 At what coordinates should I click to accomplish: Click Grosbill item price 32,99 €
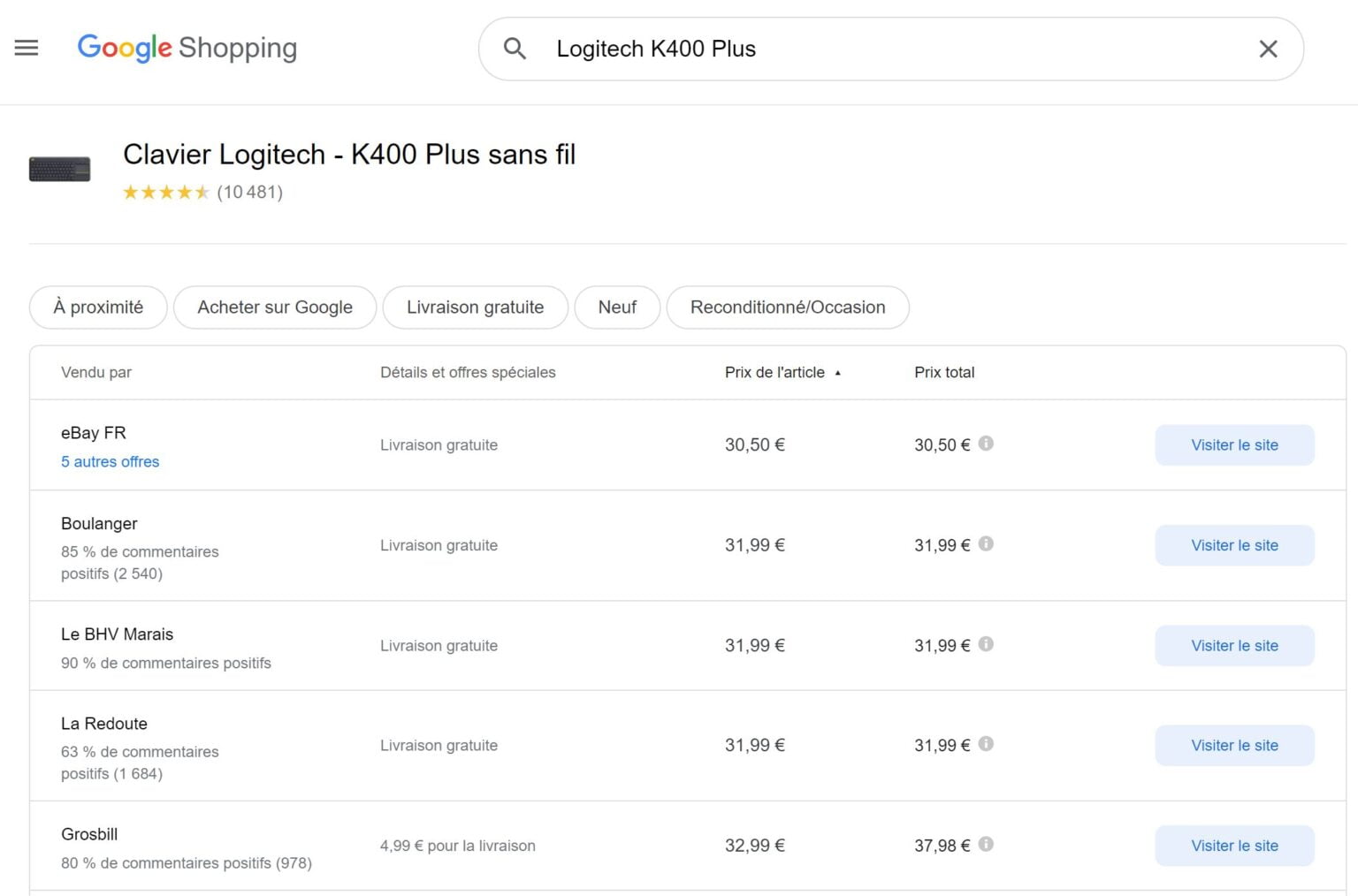(755, 846)
